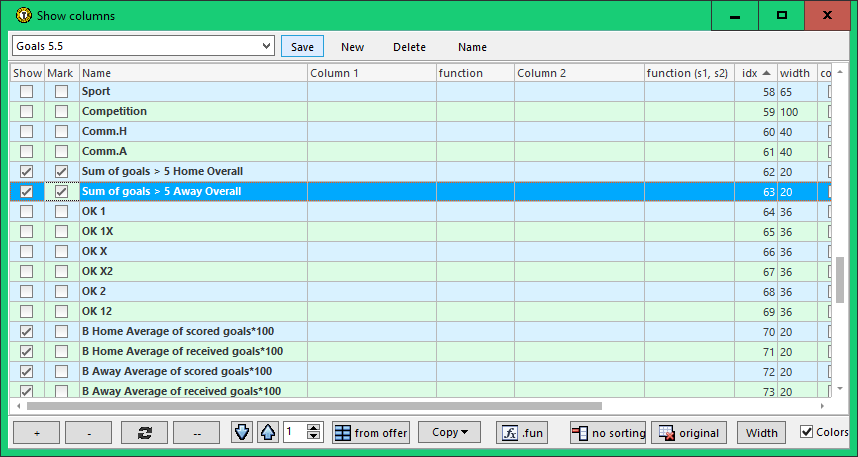Open the fx .fun function button

[521, 433]
